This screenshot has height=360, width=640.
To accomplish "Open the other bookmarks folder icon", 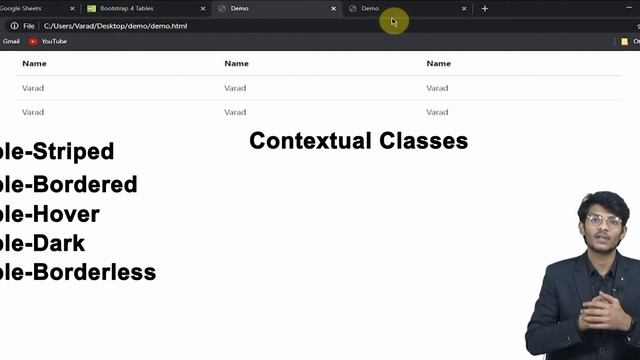I will pos(624,41).
